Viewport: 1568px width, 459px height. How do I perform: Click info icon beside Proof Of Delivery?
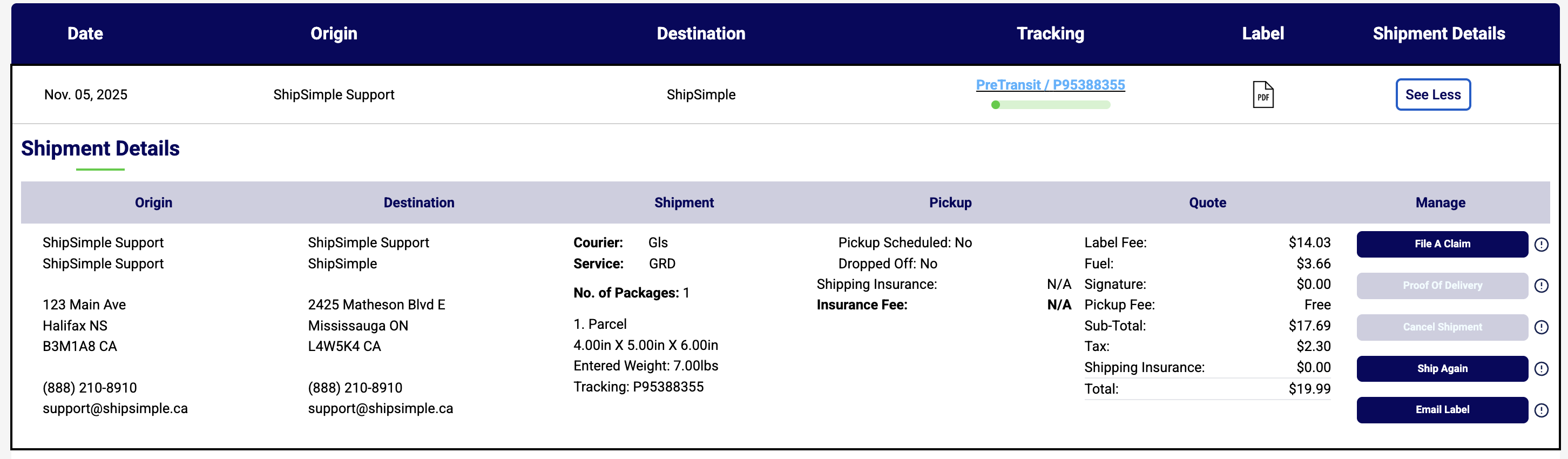click(1541, 286)
